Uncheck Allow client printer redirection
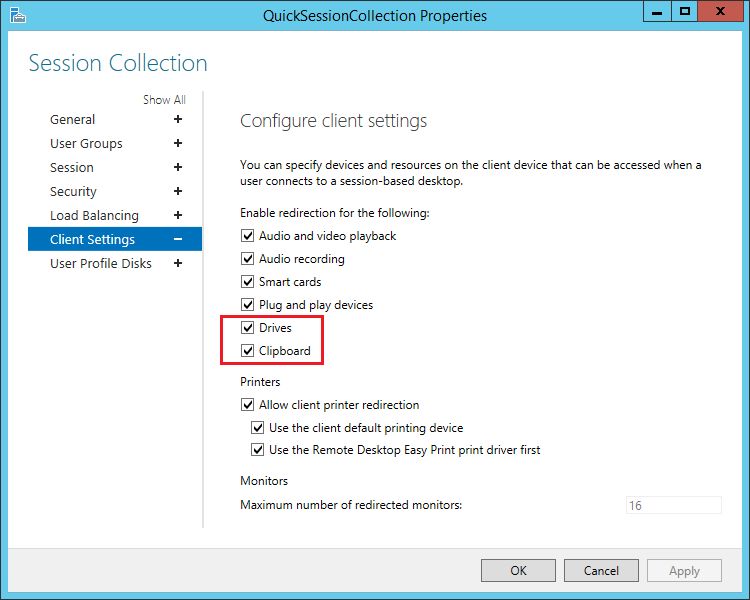750x600 pixels. [247, 404]
